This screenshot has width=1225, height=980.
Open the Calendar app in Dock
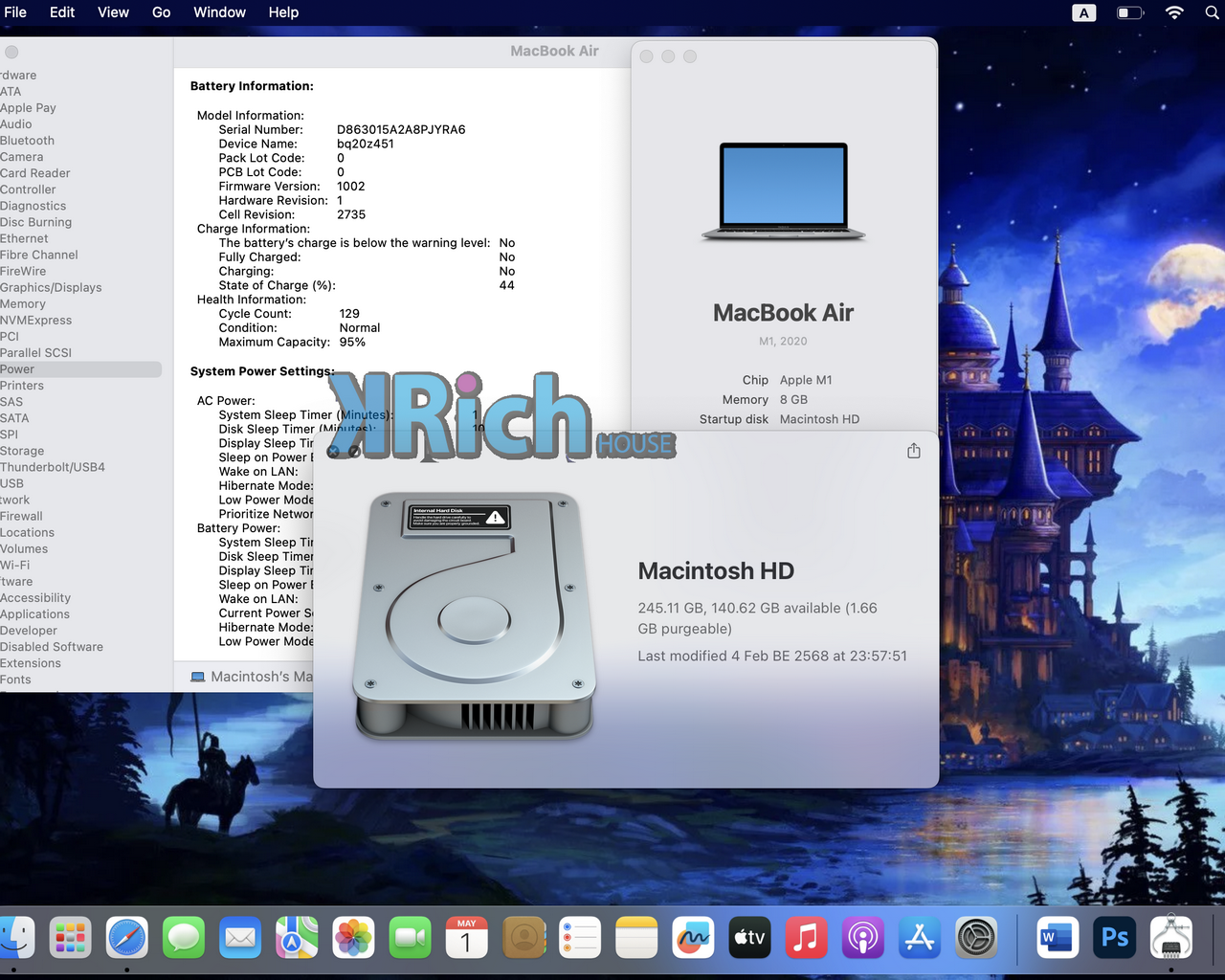(x=467, y=938)
